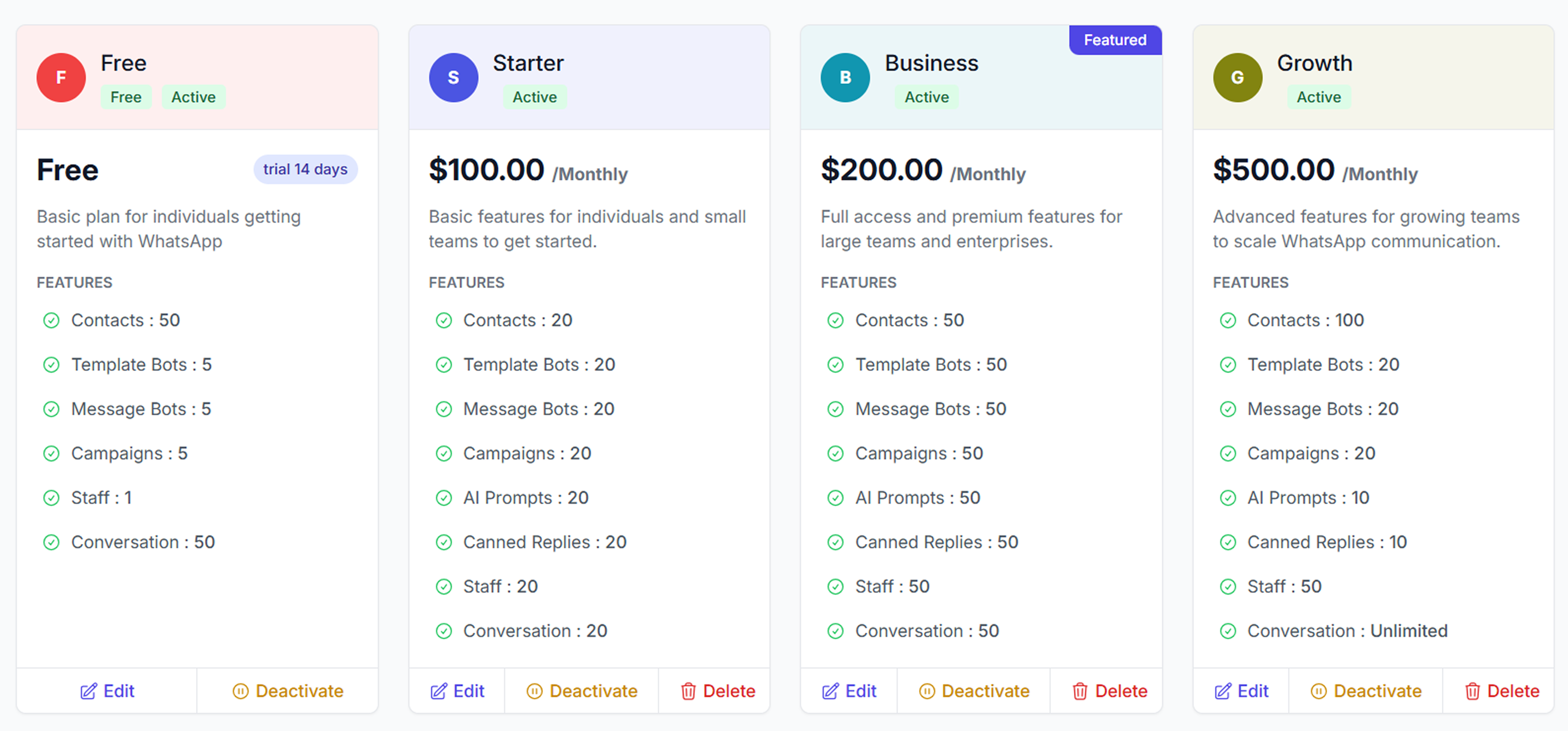Click the AI Prompts check icon in Starter plan
This screenshot has width=1568, height=731.
[444, 498]
